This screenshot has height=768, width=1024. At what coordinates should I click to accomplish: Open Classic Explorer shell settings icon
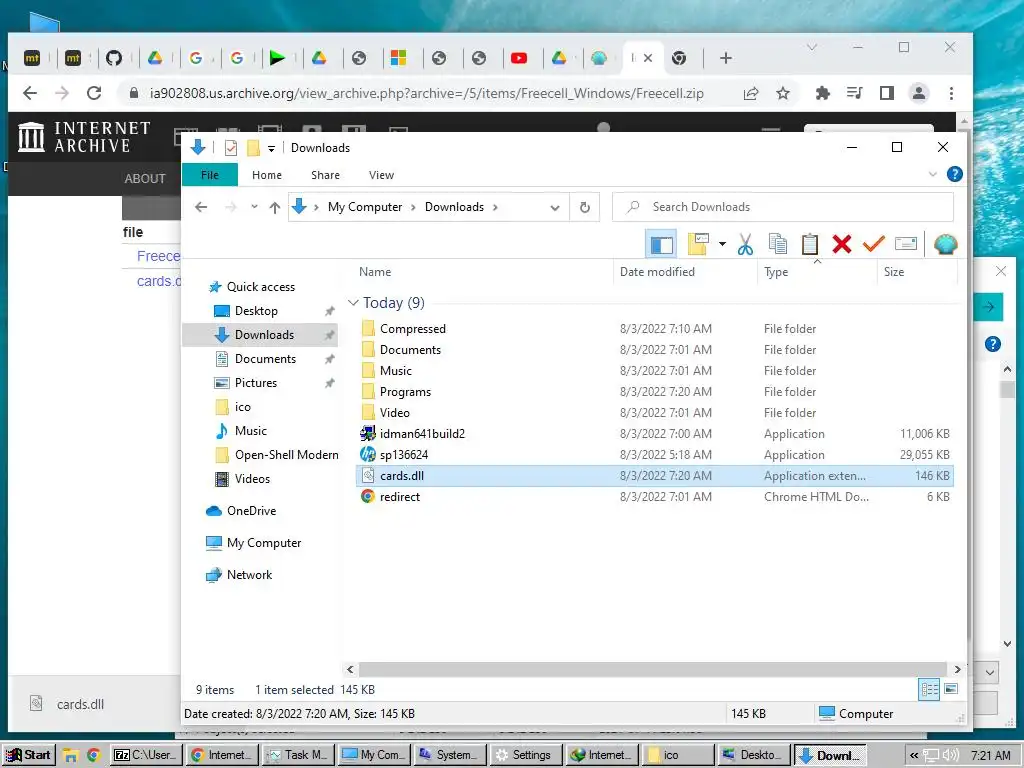point(945,244)
